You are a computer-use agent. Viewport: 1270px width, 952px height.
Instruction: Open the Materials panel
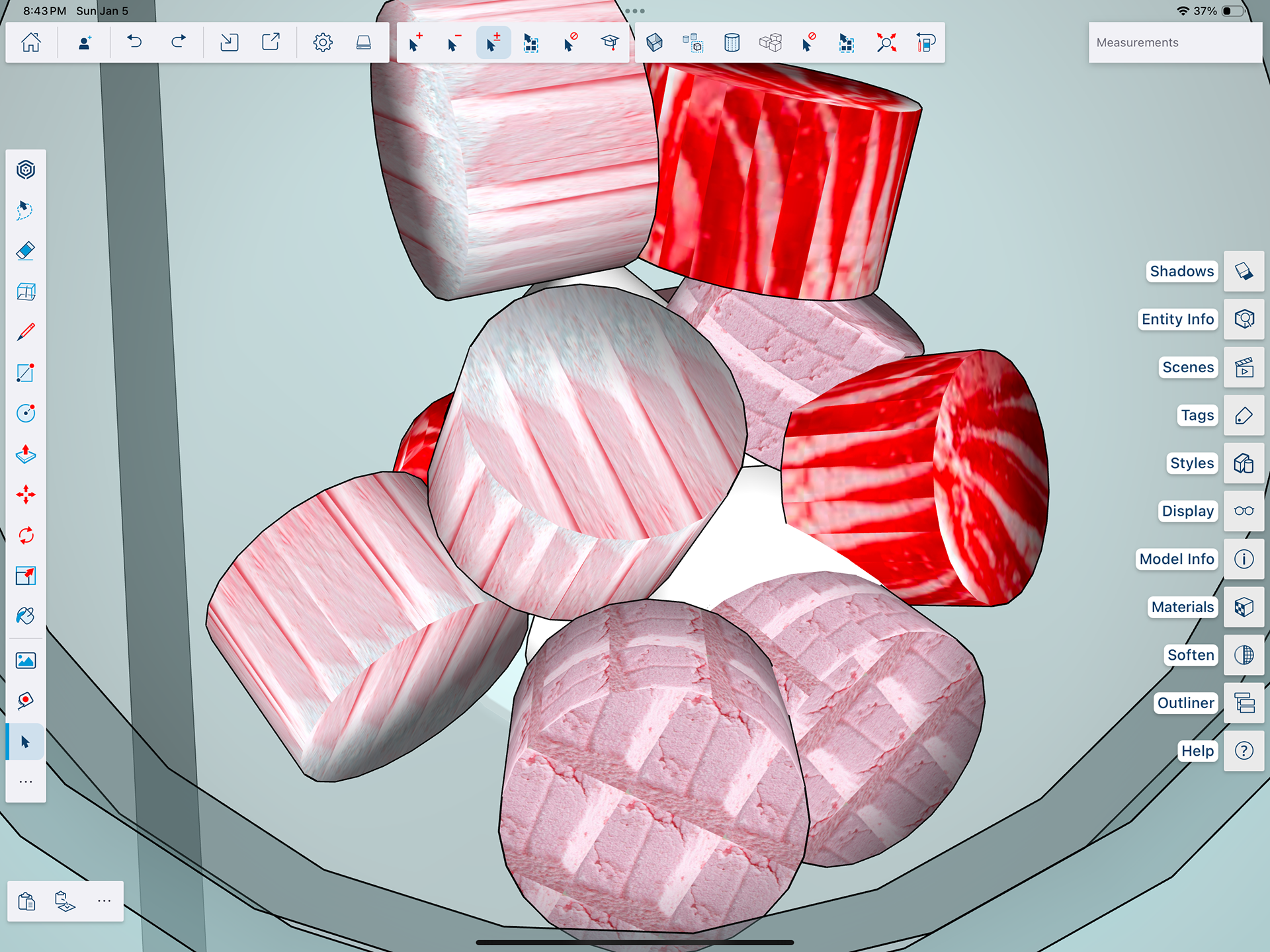pyautogui.click(x=1244, y=607)
